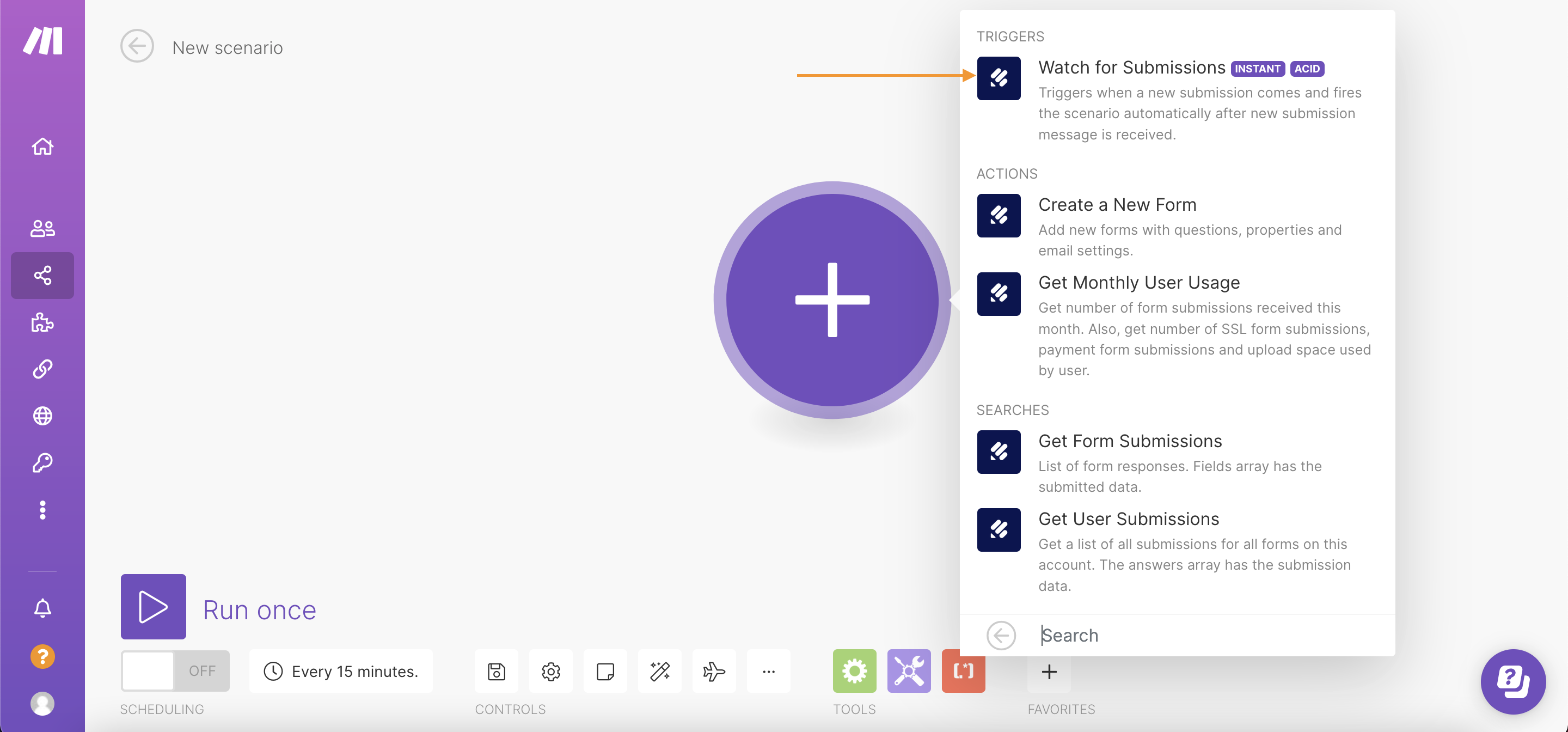
Task: Expand the vertical dots More sidebar menu
Action: (42, 510)
